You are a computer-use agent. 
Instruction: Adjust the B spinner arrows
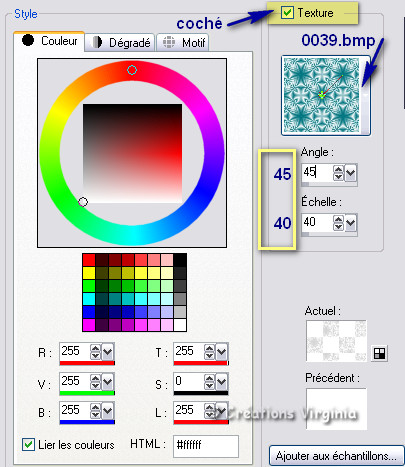click(x=95, y=411)
